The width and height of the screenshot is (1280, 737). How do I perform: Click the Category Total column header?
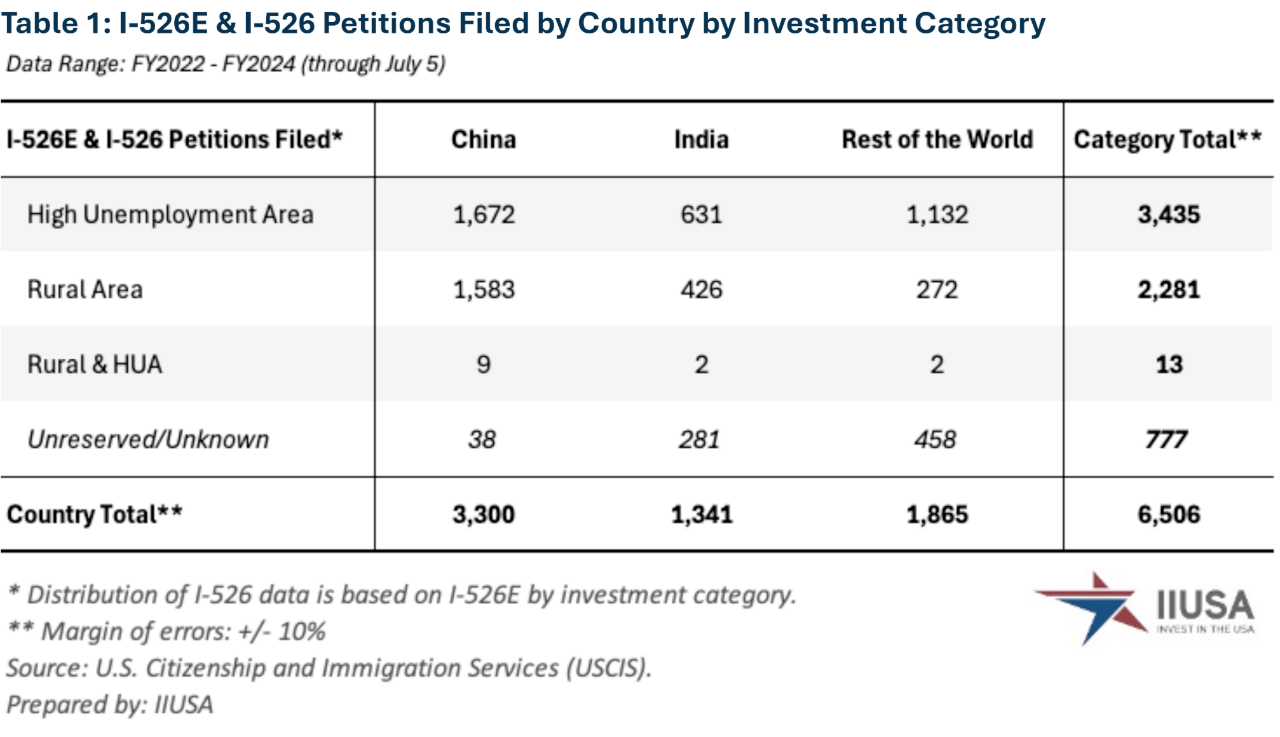point(1167,139)
